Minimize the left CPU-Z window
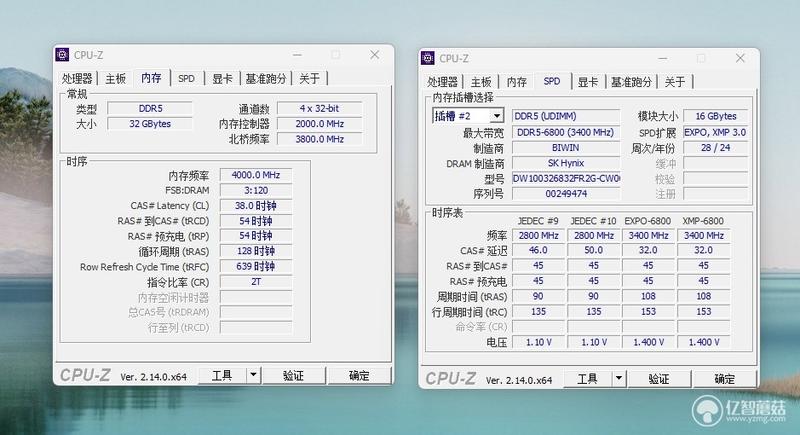 click(297, 55)
